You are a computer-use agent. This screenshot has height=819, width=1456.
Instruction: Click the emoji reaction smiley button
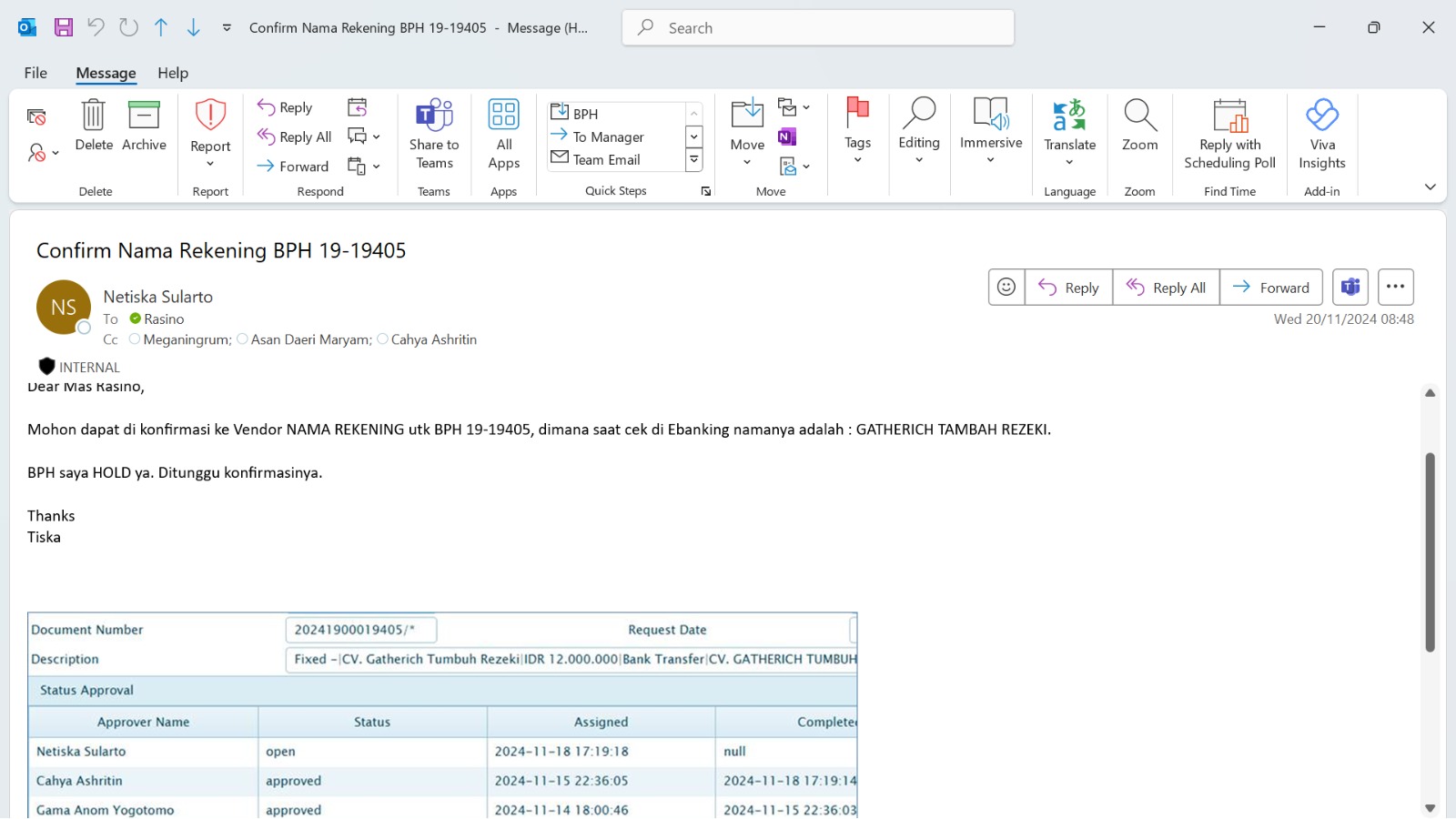1006,288
